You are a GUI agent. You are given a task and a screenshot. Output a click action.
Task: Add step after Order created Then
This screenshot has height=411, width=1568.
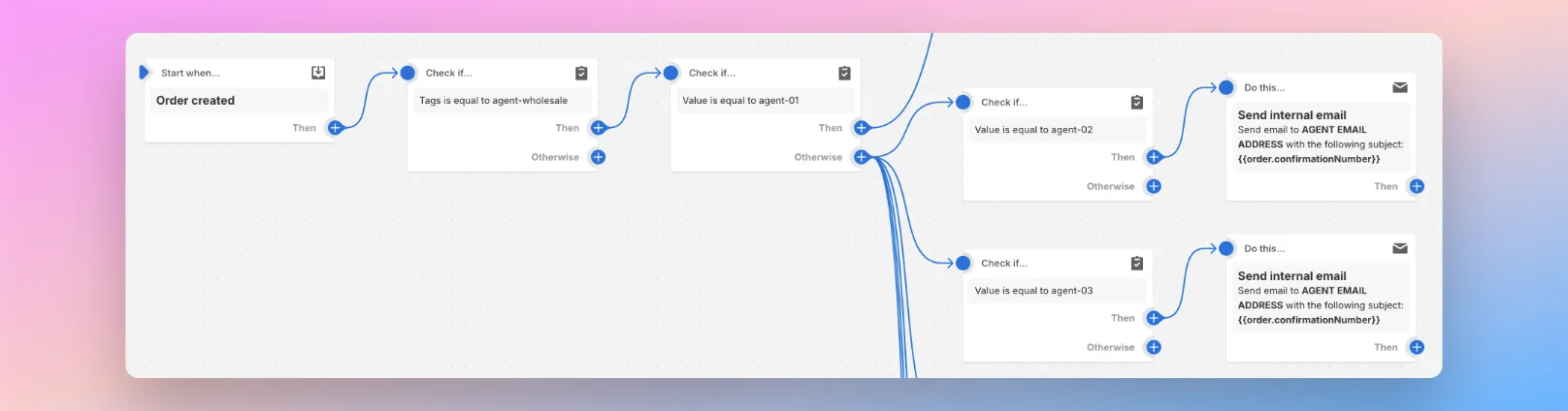click(335, 128)
